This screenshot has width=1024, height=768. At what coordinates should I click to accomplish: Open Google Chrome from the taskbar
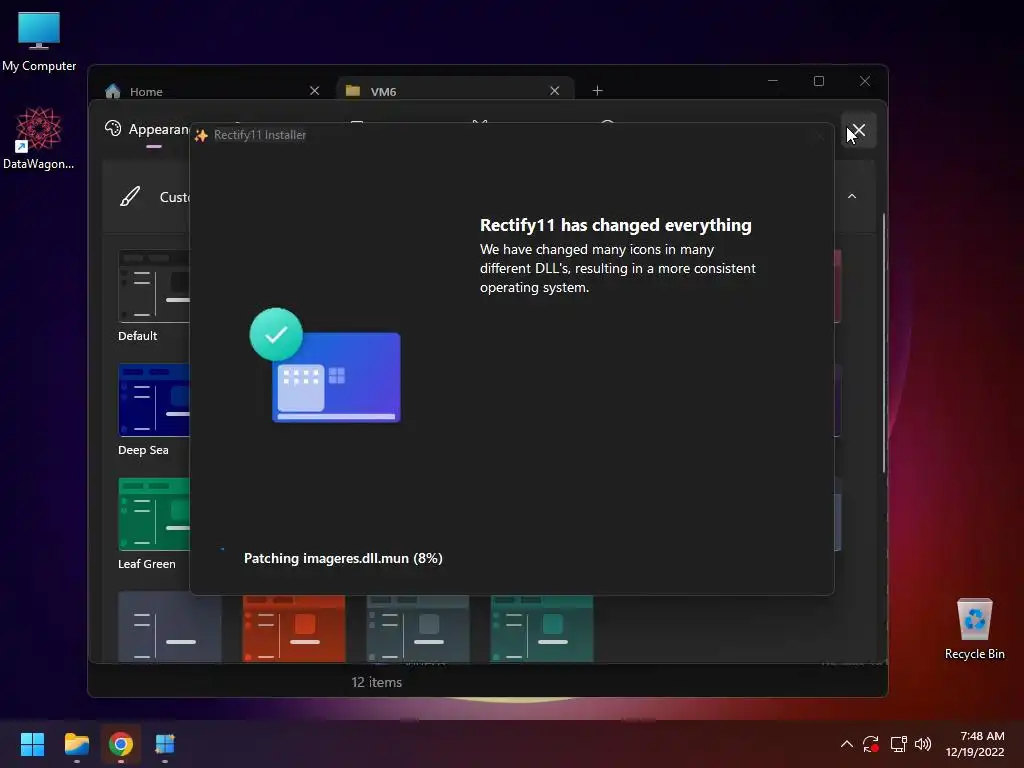[121, 744]
